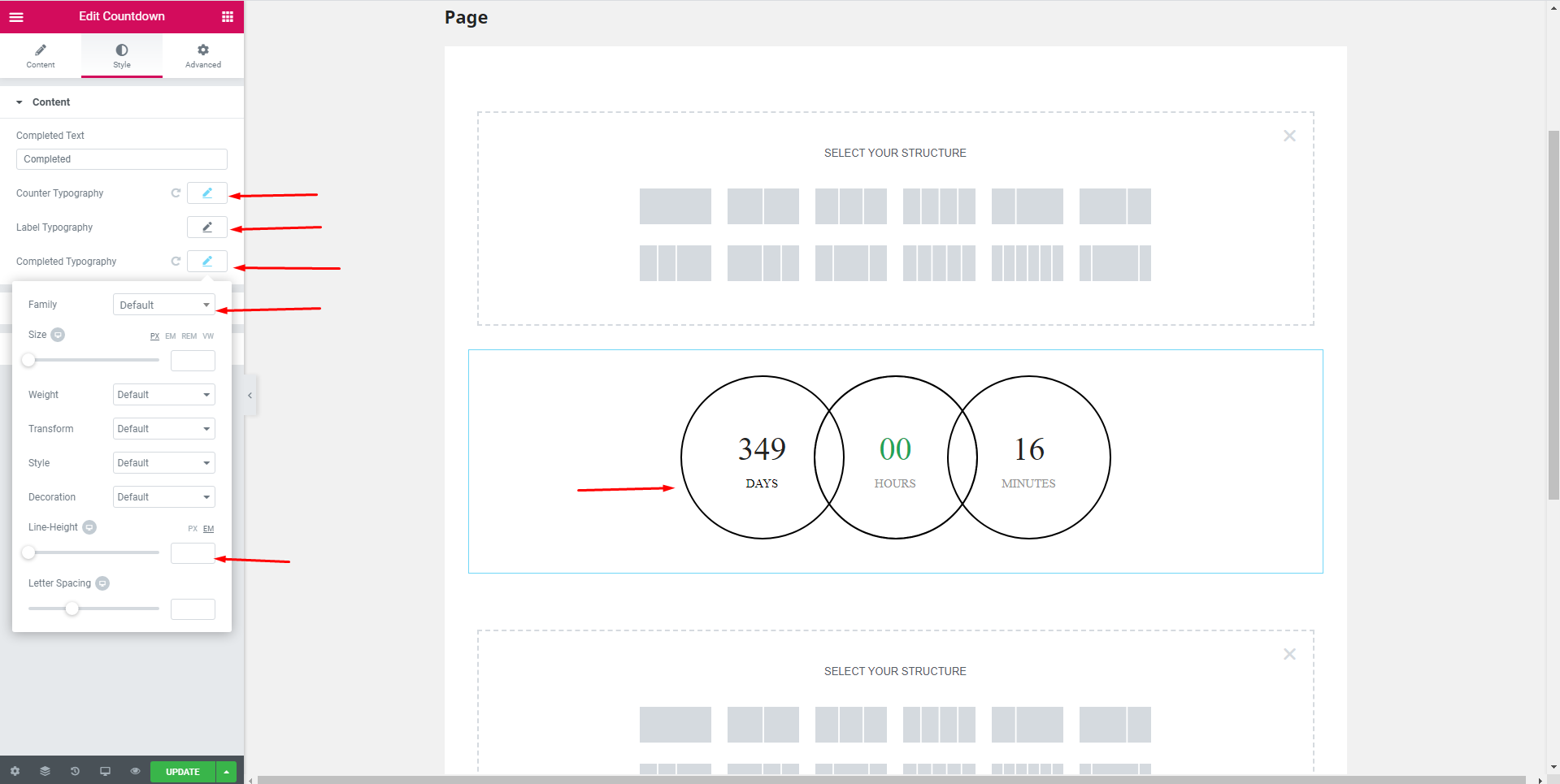Open the Navigator layers icon
The height and width of the screenshot is (784, 1560).
(x=45, y=771)
